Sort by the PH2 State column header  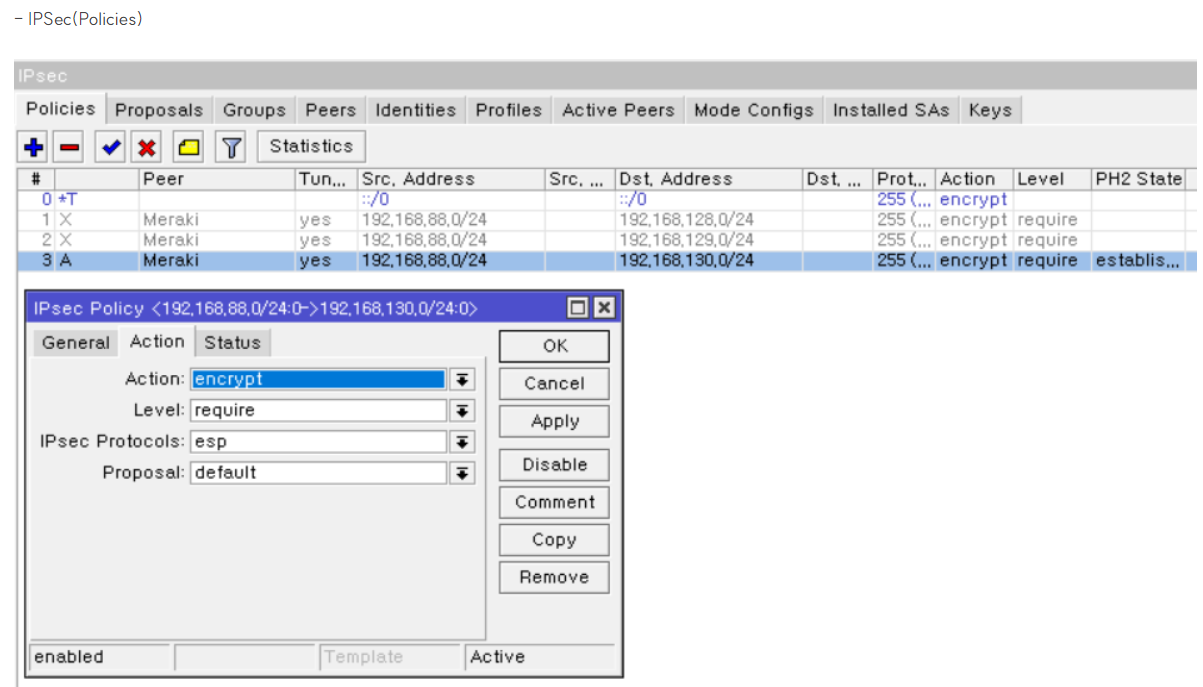point(1138,180)
